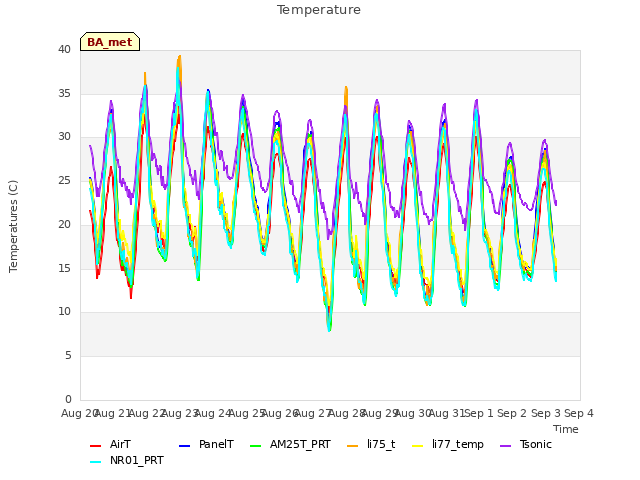Click the 40 y-axis tick label
The width and height of the screenshot is (640, 480).
(64, 50)
